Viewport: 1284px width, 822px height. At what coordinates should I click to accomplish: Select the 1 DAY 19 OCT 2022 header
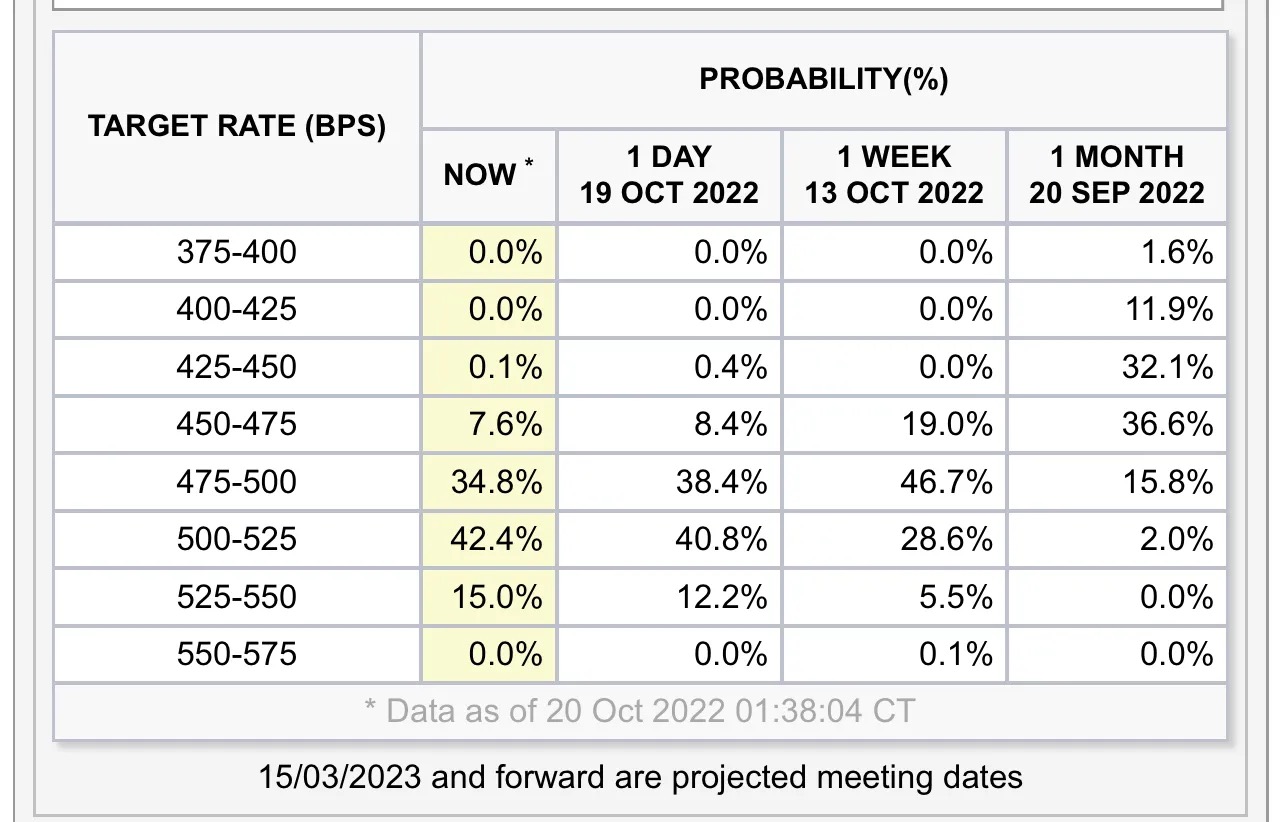click(669, 175)
